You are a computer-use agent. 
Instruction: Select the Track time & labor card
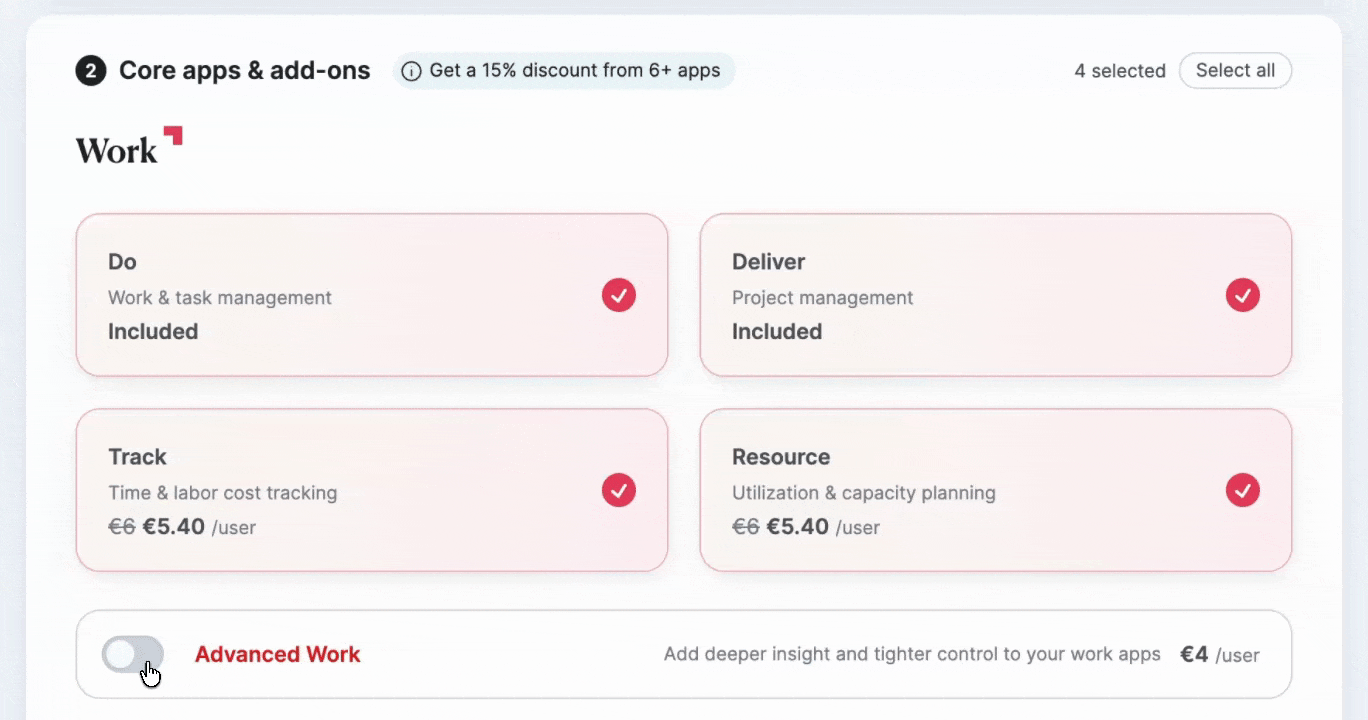pyautogui.click(x=372, y=490)
